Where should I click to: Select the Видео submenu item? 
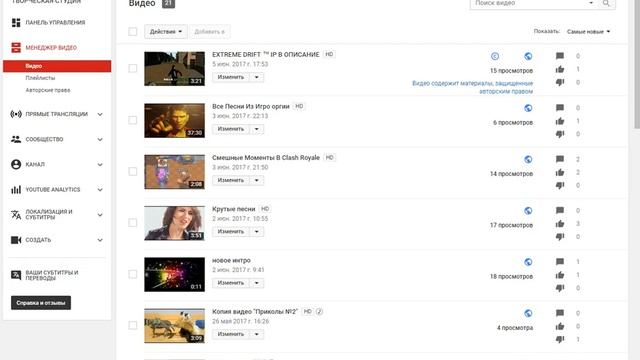click(57, 66)
